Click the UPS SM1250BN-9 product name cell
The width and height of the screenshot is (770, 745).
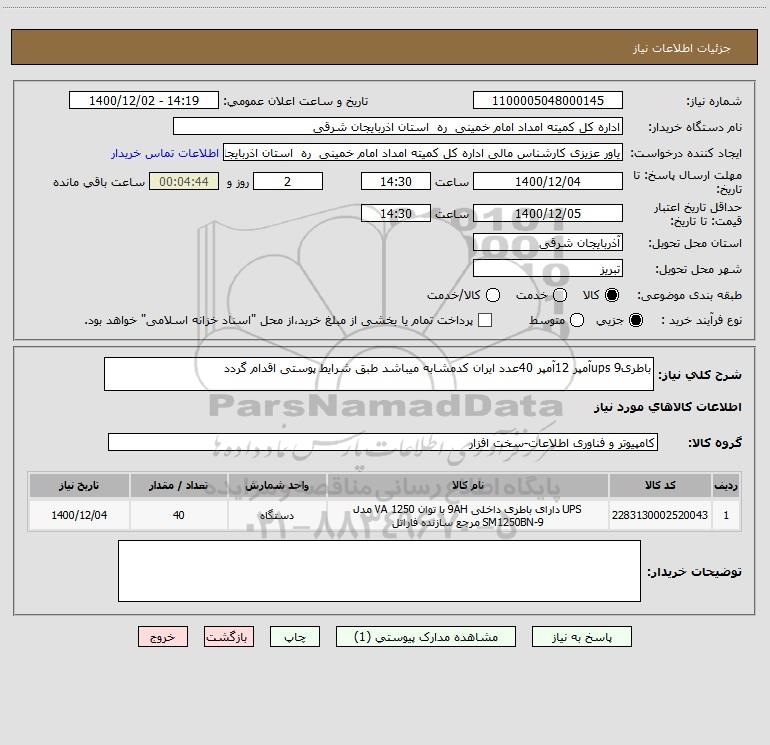[x=468, y=515]
